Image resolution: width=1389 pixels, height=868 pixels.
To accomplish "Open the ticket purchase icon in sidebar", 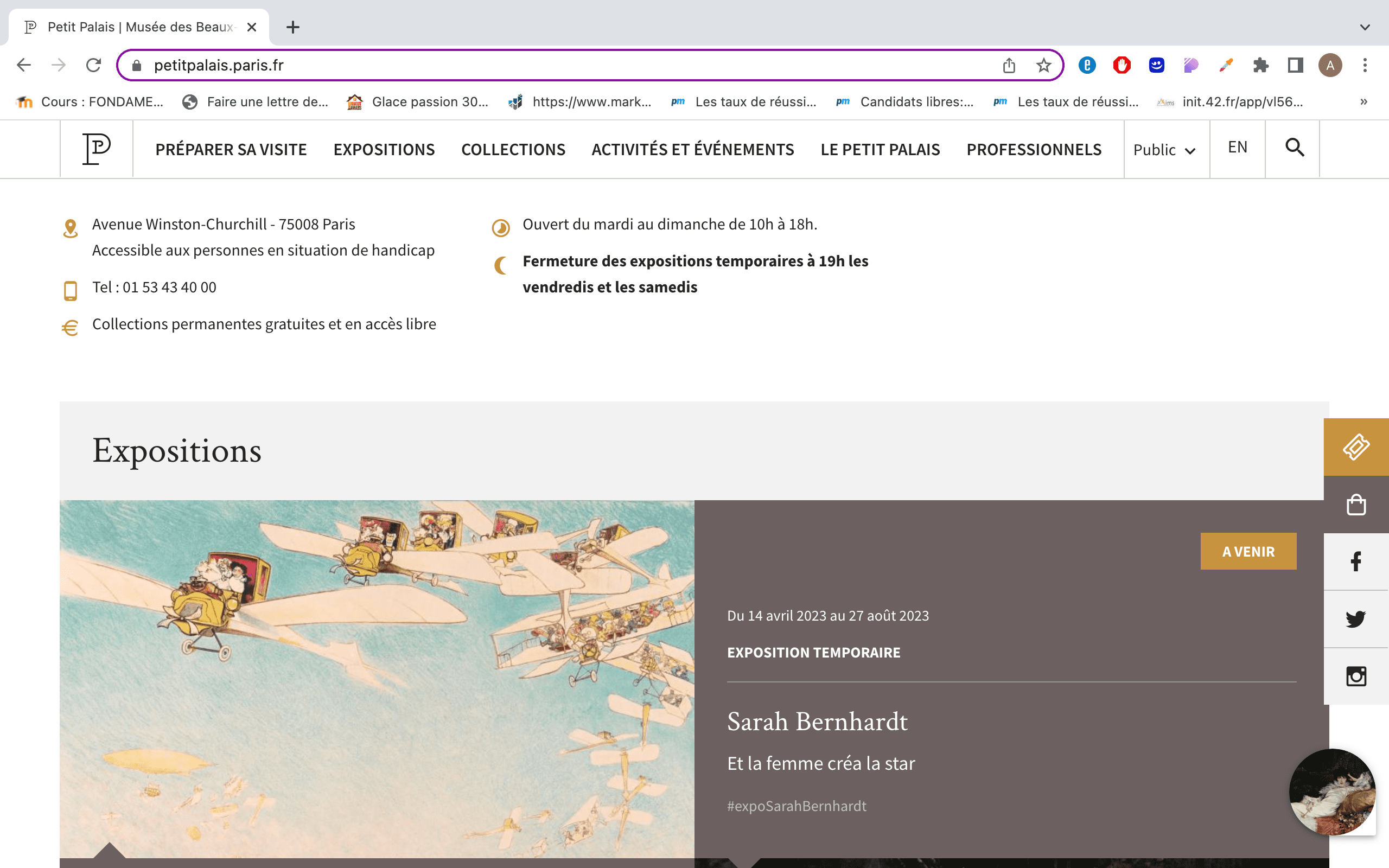I will (x=1356, y=446).
